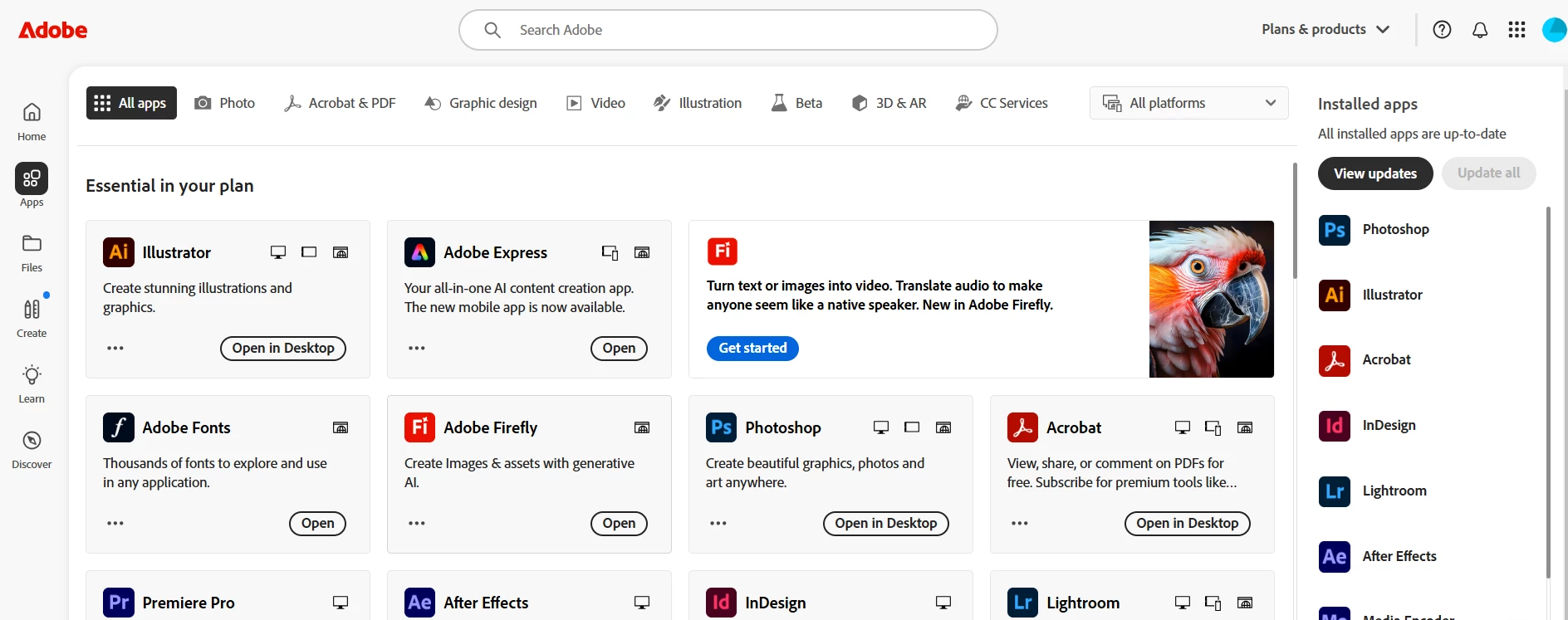Open the Help question mark icon
Screen dimensions: 1568x620
(1443, 30)
